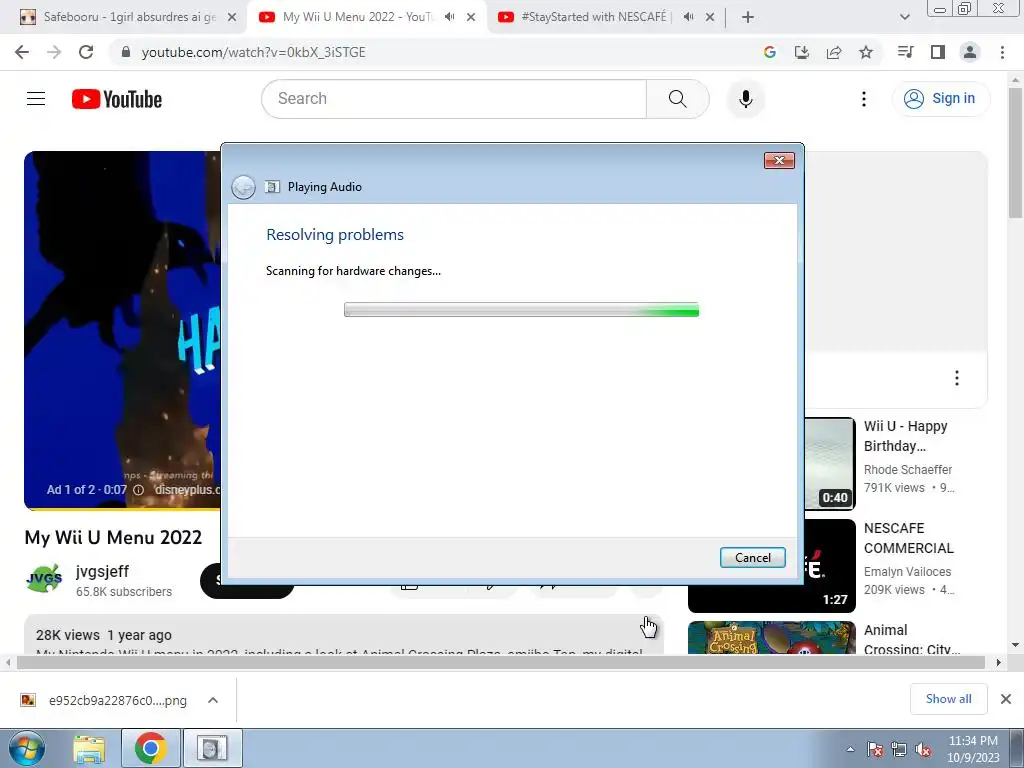
Task: Expand the tab search dropdown chevron
Action: pyautogui.click(x=904, y=17)
